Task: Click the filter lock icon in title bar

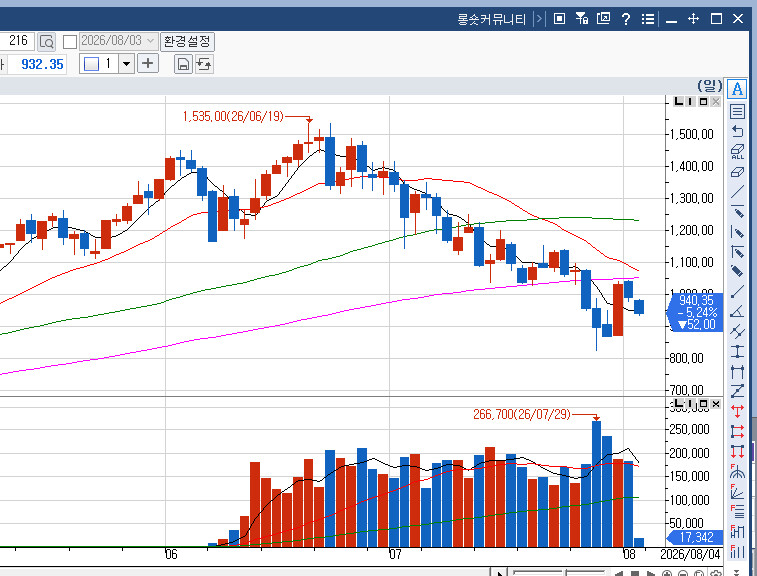Action: tap(582, 19)
